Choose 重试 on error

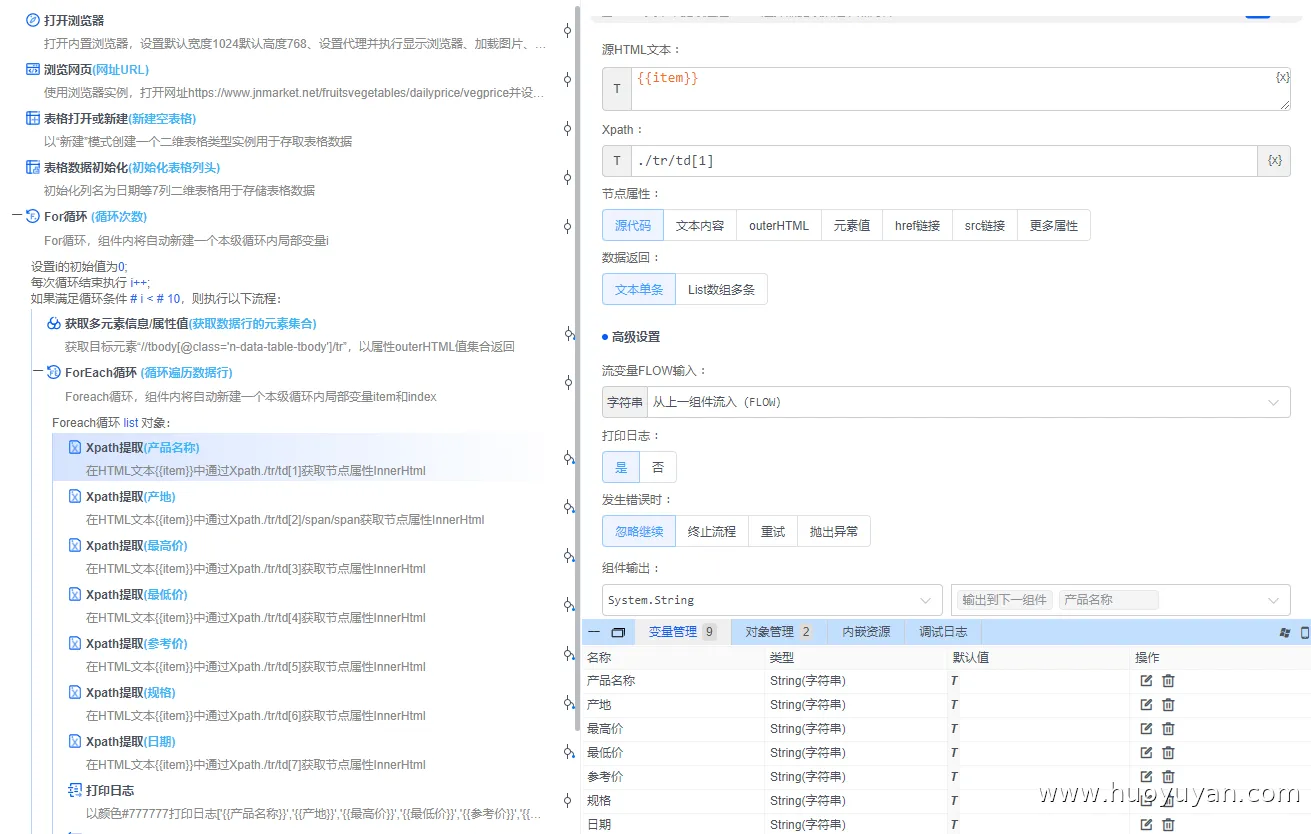click(773, 531)
